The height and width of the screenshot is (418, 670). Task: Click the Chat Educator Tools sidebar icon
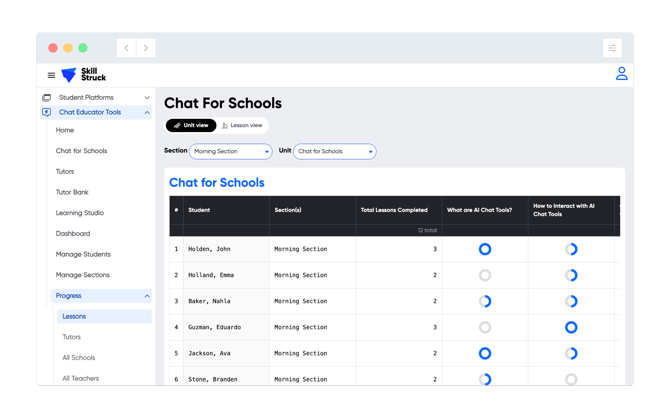(x=46, y=113)
